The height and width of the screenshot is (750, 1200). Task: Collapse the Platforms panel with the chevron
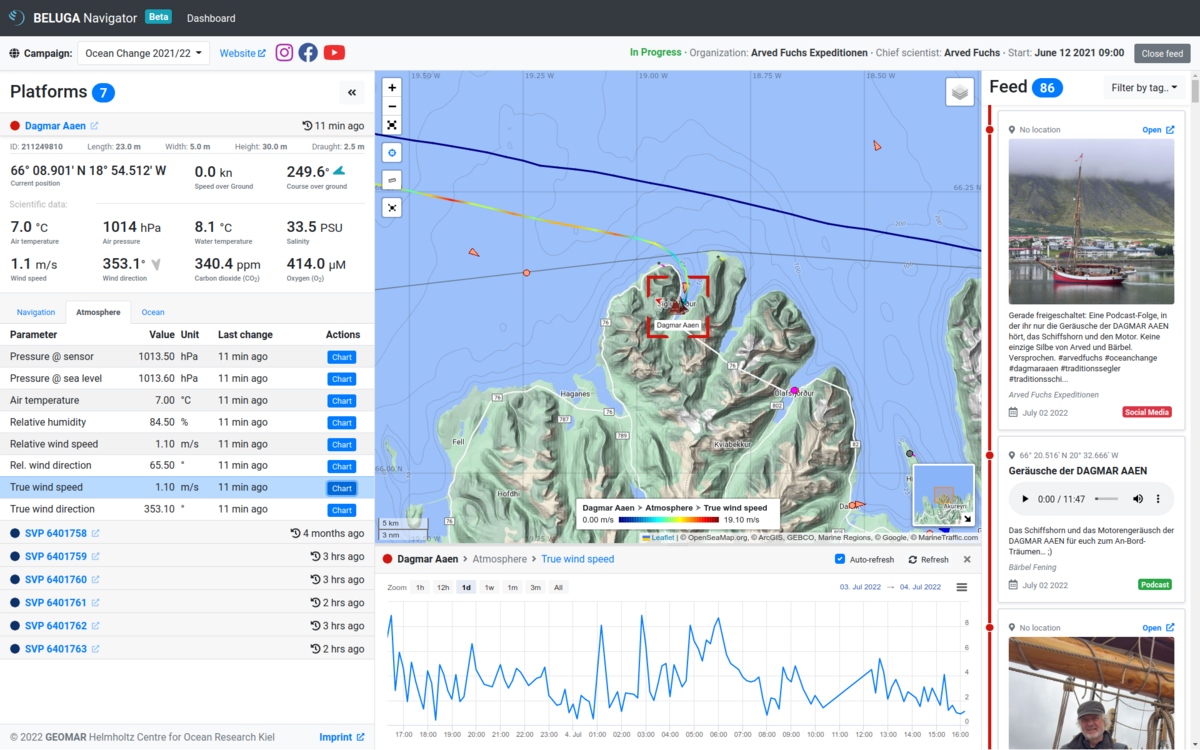tap(352, 91)
